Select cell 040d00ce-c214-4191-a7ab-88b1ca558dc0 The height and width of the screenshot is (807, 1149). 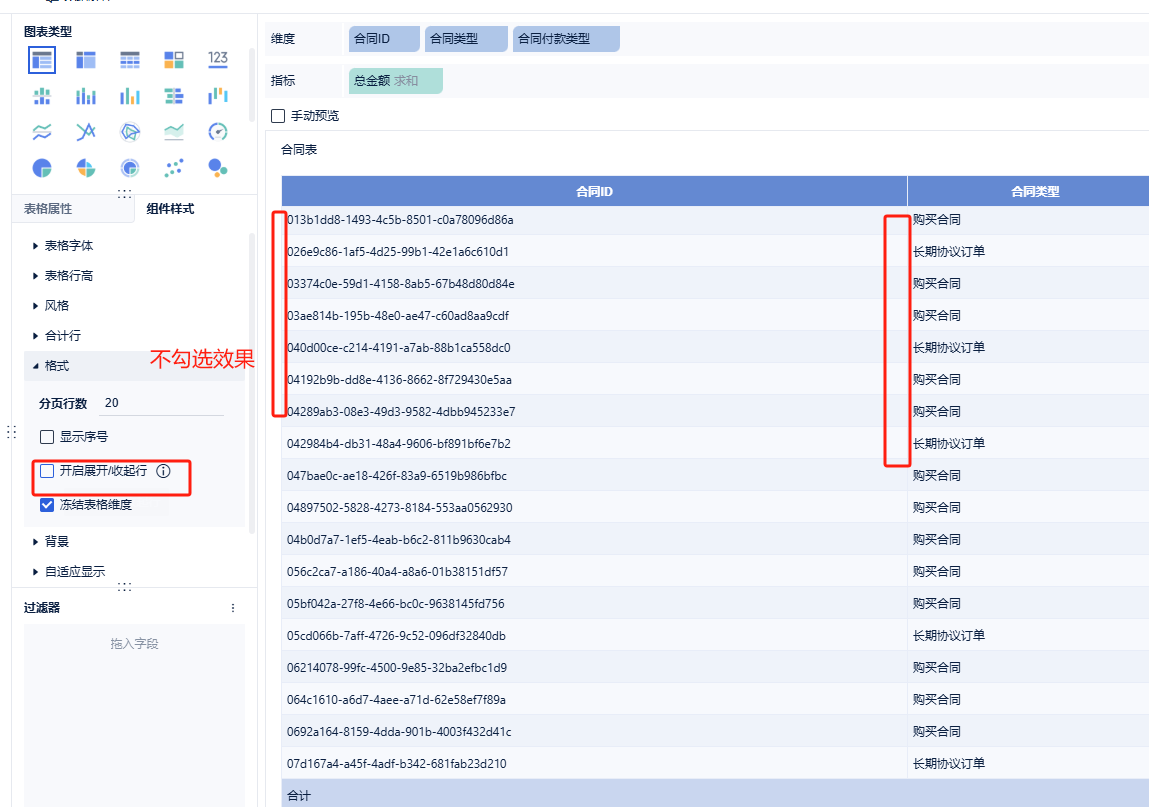coord(594,347)
